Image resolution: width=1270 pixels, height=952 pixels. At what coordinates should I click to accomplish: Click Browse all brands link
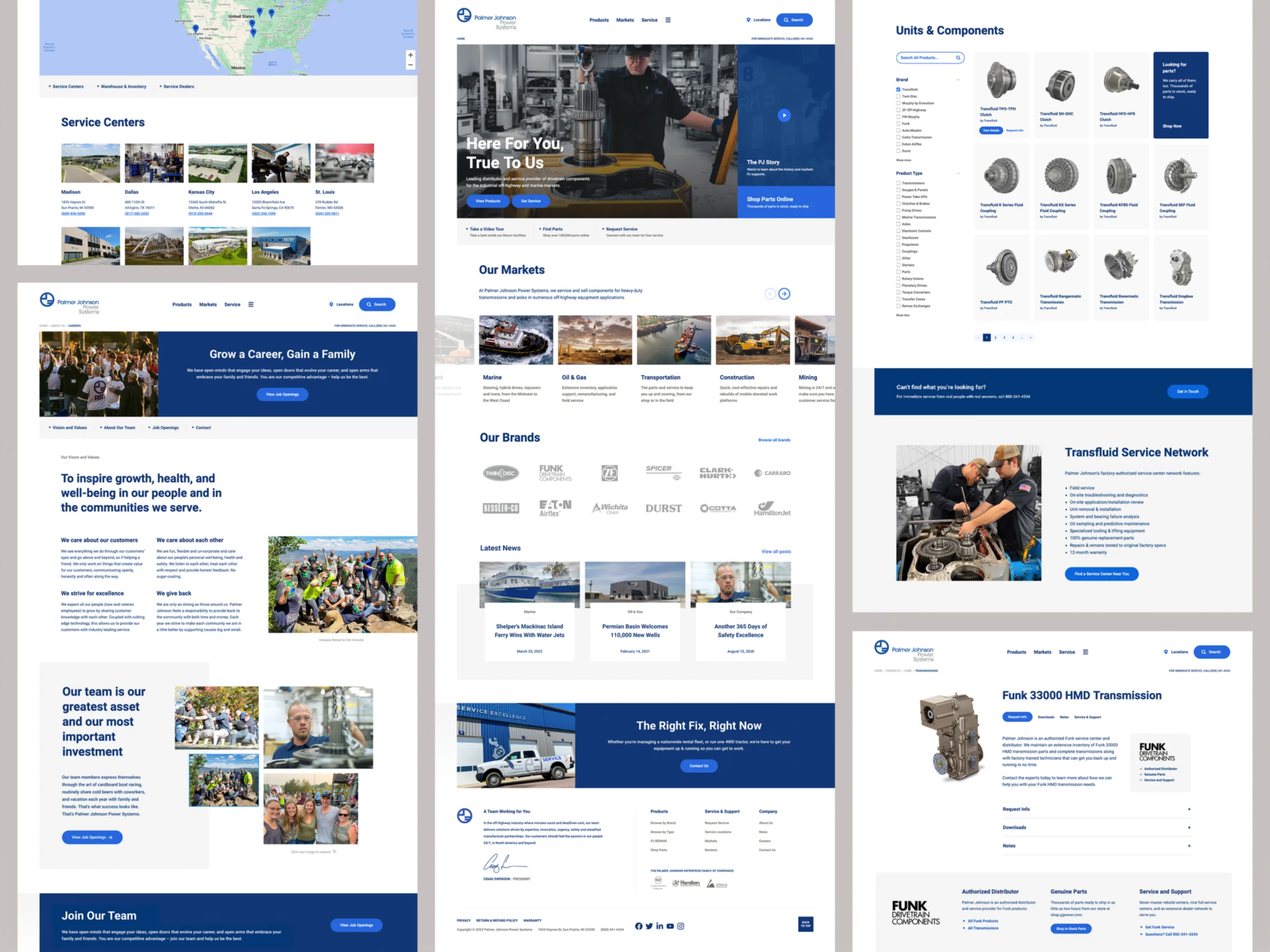774,440
